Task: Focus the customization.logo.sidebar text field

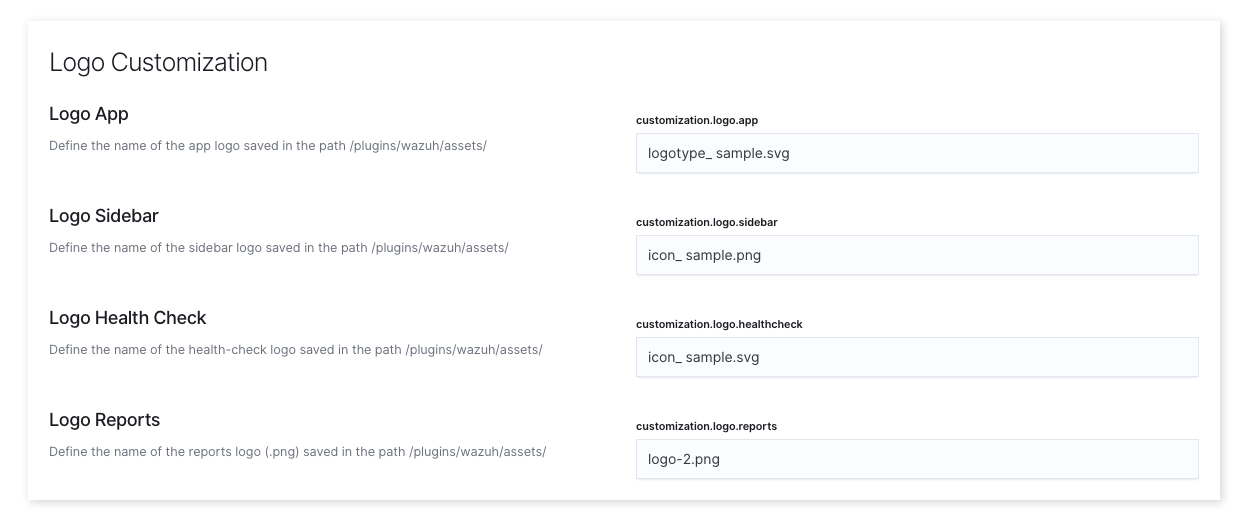Action: point(916,255)
